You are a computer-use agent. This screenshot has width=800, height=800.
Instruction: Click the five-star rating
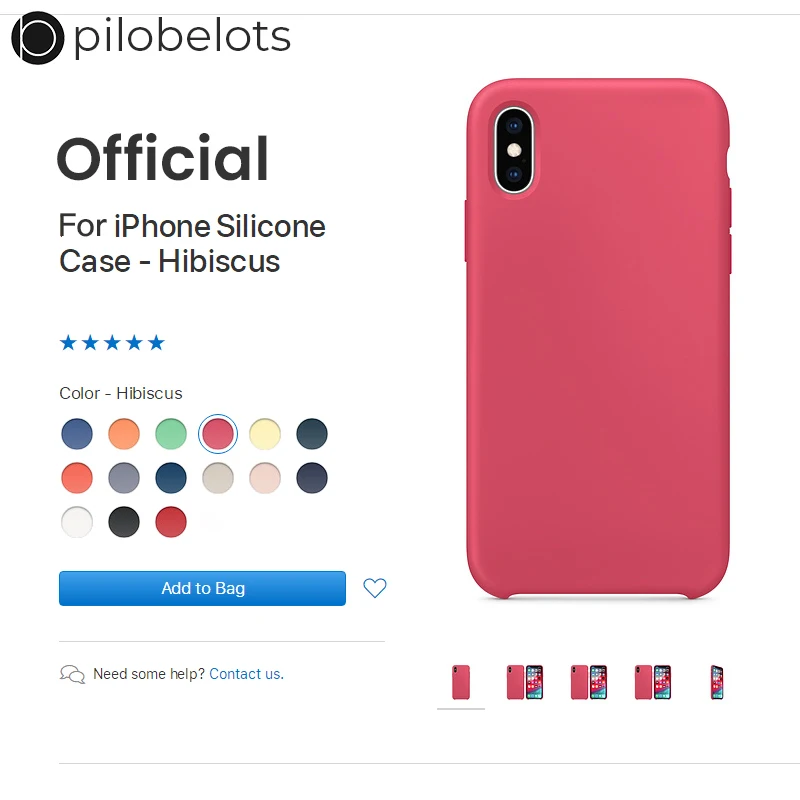112,342
